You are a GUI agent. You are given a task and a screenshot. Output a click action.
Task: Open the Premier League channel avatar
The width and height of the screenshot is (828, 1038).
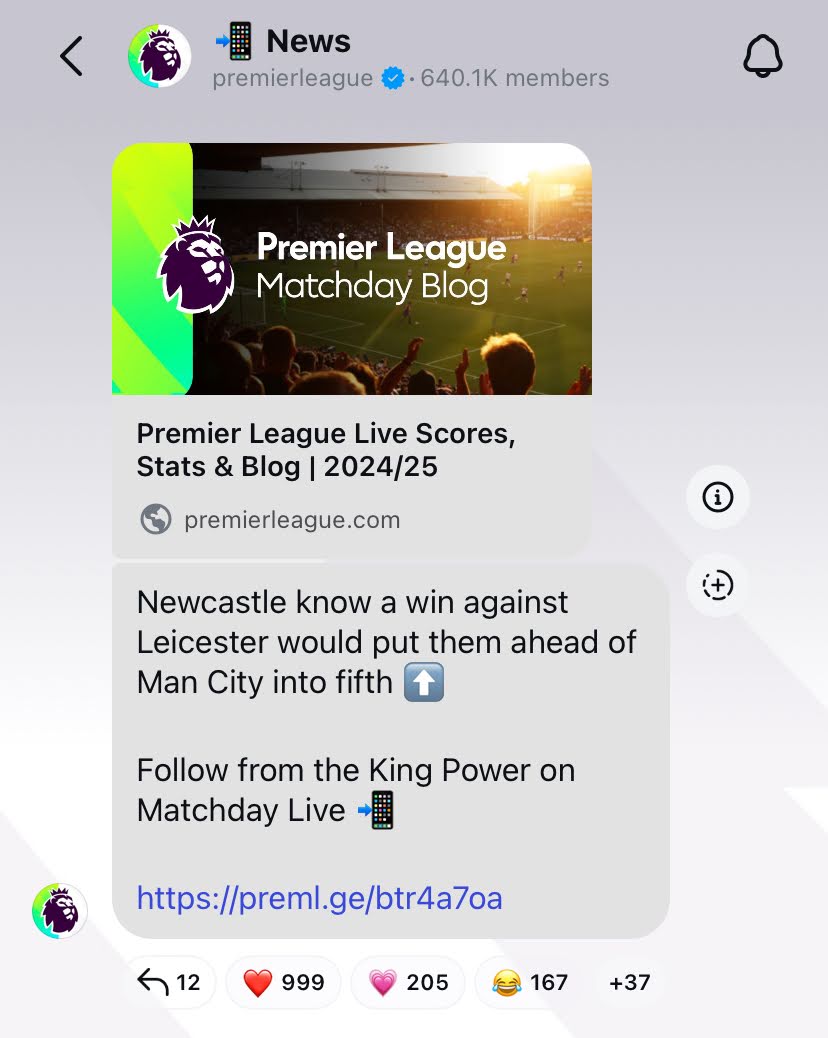click(x=160, y=56)
